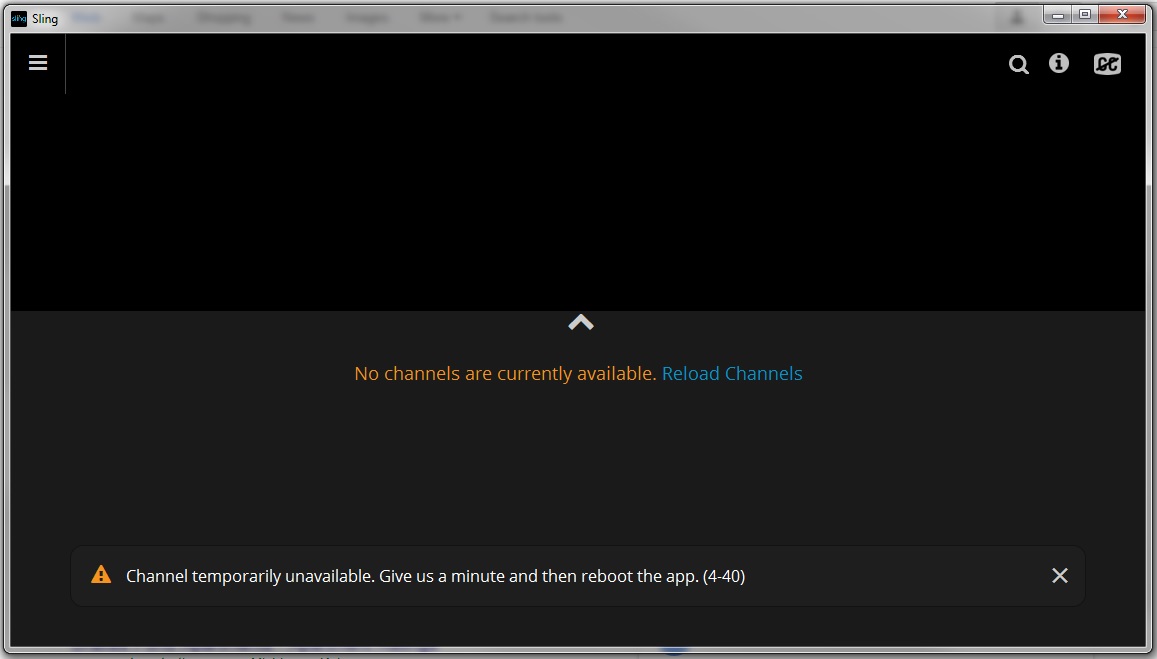Image resolution: width=1157 pixels, height=659 pixels.
Task: Open the info details icon
Action: point(1059,64)
